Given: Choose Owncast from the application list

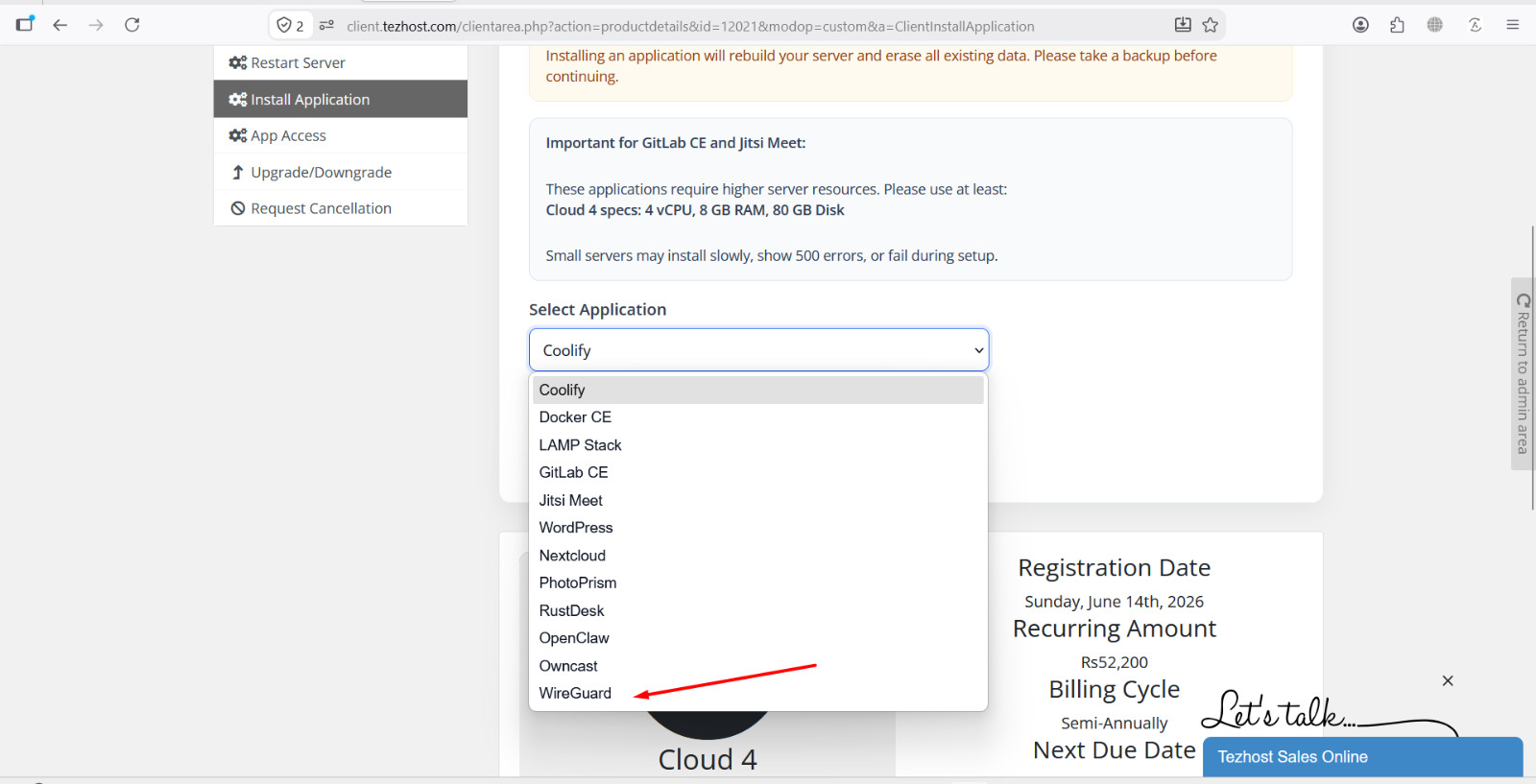Looking at the screenshot, I should coord(758,666).
